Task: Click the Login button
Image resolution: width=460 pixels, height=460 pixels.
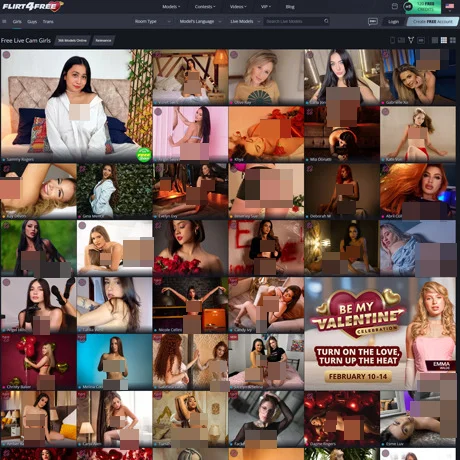Action: coord(393,22)
